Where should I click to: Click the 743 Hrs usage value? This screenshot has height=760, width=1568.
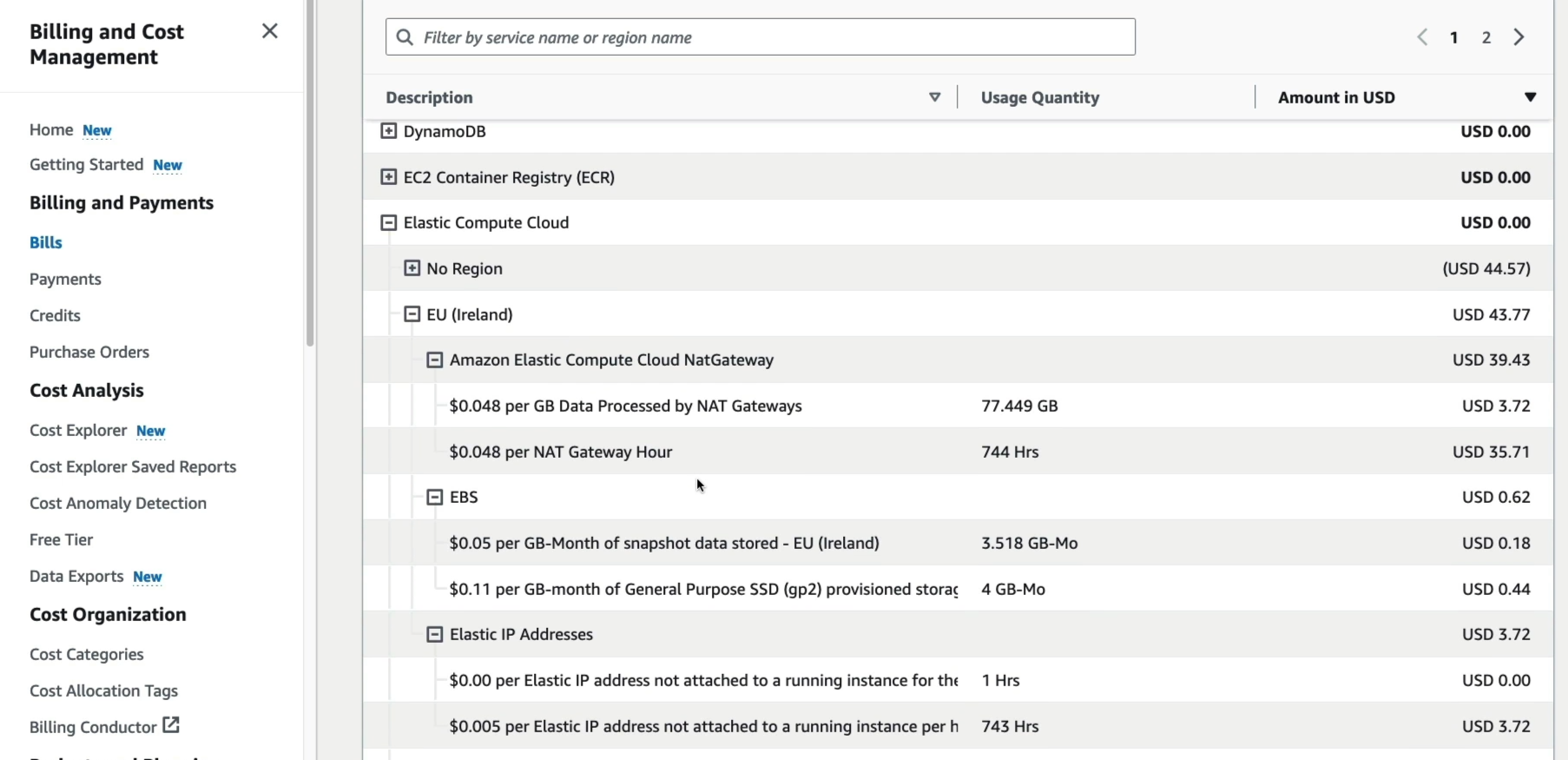[1010, 726]
